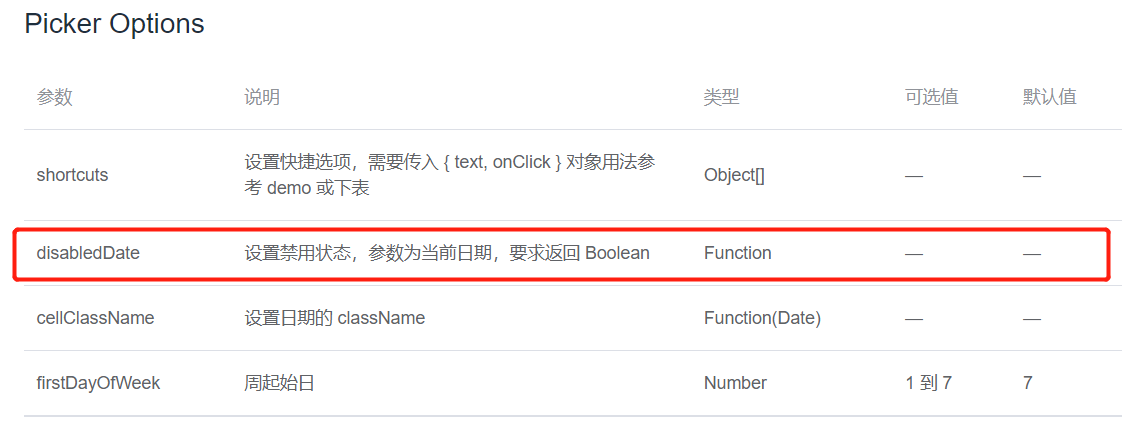Viewport: 1125px width, 423px height.
Task: Click the firstDayOfWeek parameter name
Action: click(98, 383)
